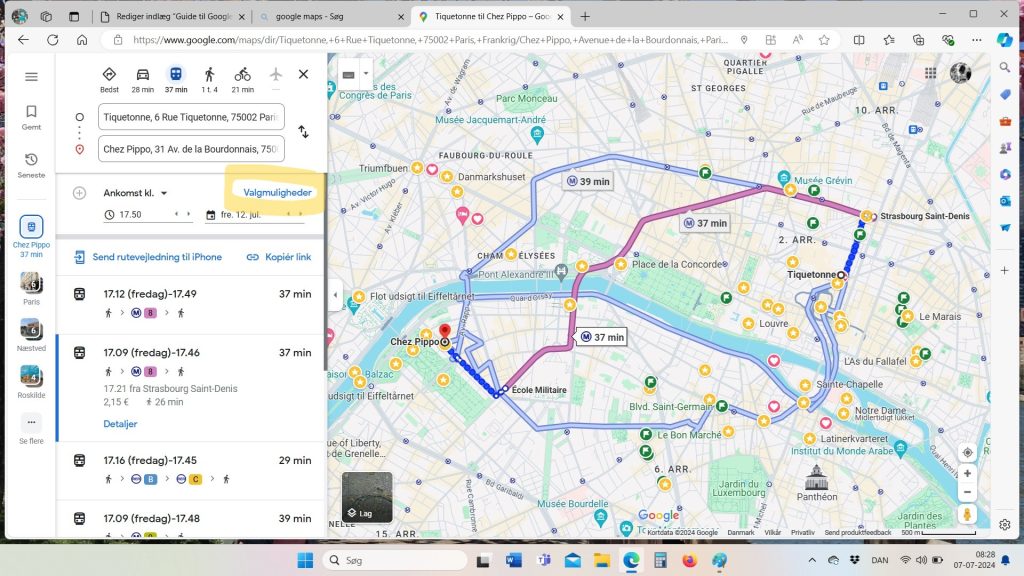Click the destination field Chez Pippo
Image resolution: width=1024 pixels, height=576 pixels.
point(190,150)
